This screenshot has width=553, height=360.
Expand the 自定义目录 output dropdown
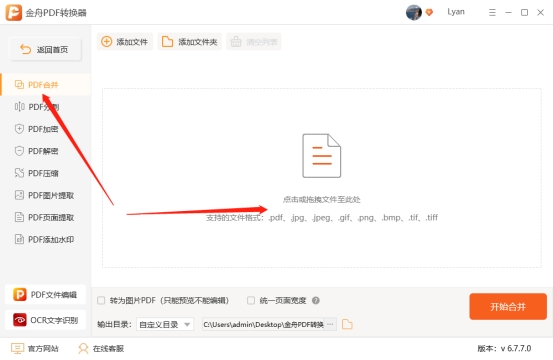(165, 324)
